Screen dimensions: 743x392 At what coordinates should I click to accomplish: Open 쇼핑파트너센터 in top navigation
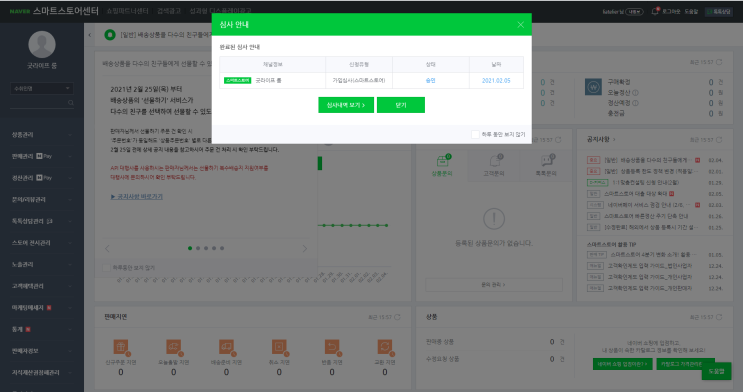click(x=127, y=11)
